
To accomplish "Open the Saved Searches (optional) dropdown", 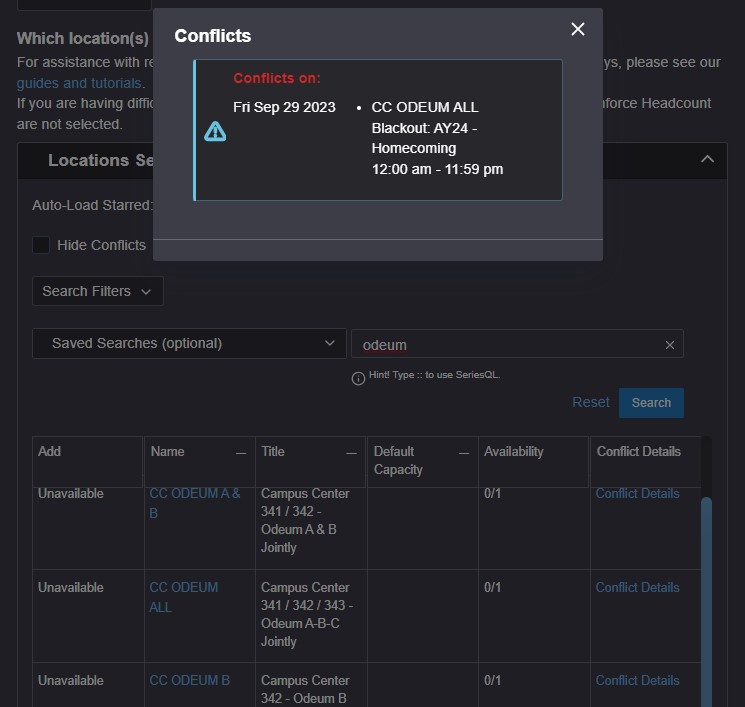I will (188, 343).
